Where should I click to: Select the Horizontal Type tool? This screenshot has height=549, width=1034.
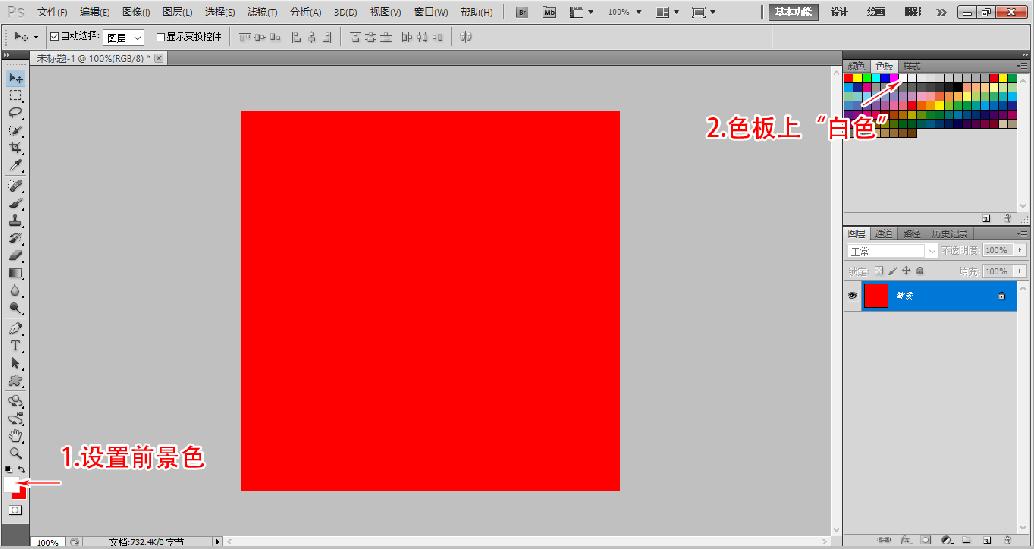[16, 345]
